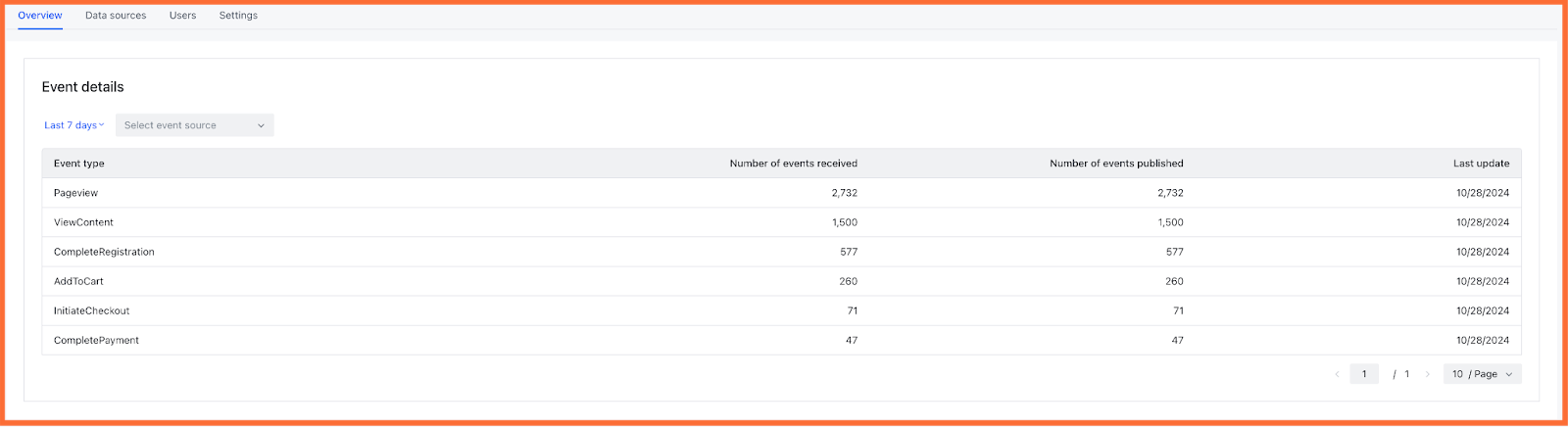
Task: Go to next page arrow
Action: pyautogui.click(x=1428, y=374)
